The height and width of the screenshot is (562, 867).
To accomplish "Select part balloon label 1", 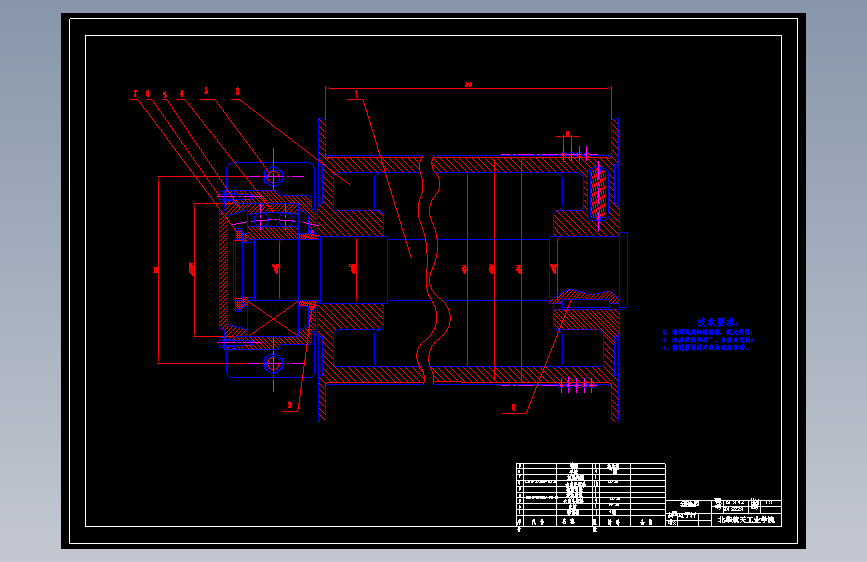I will click(x=356, y=94).
